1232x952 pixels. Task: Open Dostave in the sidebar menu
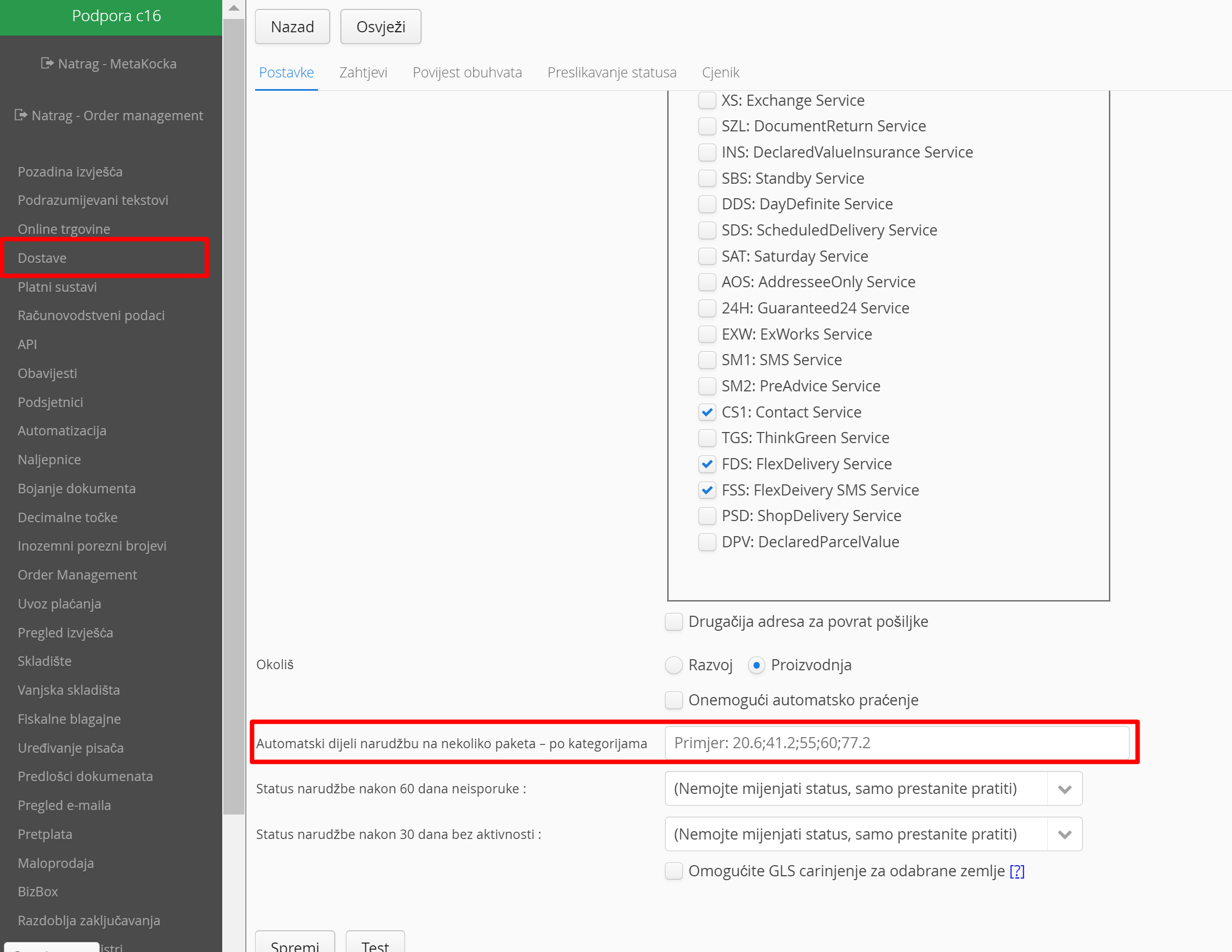[x=42, y=258]
